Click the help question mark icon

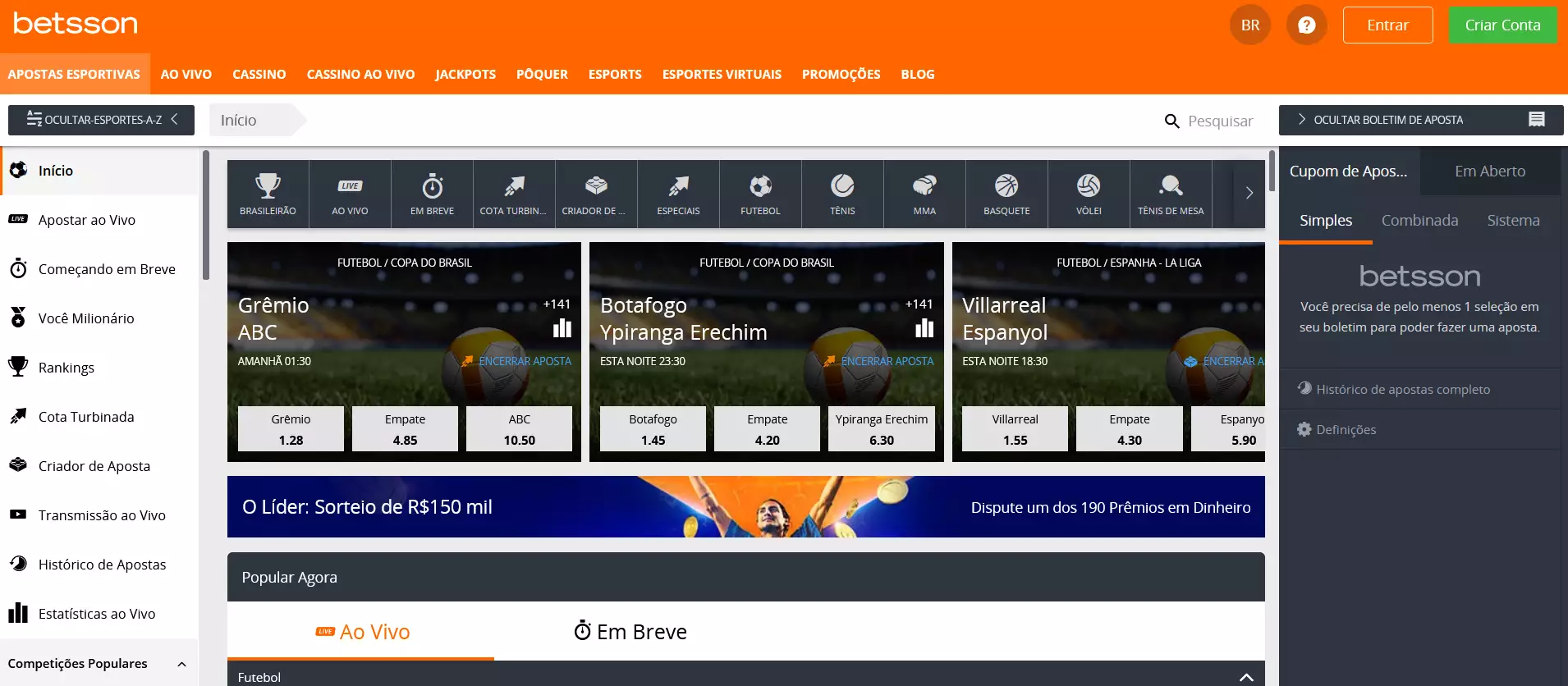(x=1306, y=25)
